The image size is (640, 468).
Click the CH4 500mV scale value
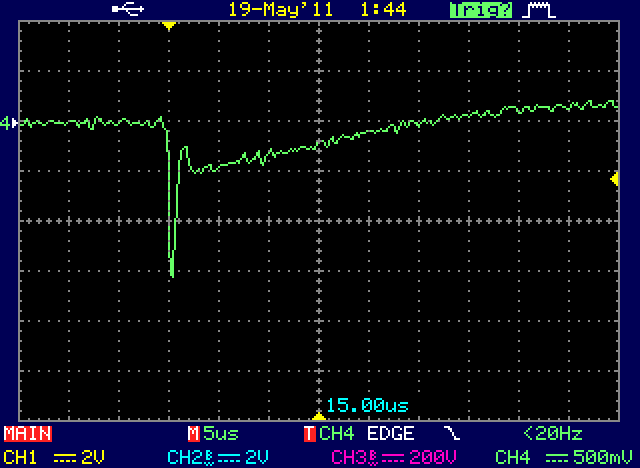[603, 457]
